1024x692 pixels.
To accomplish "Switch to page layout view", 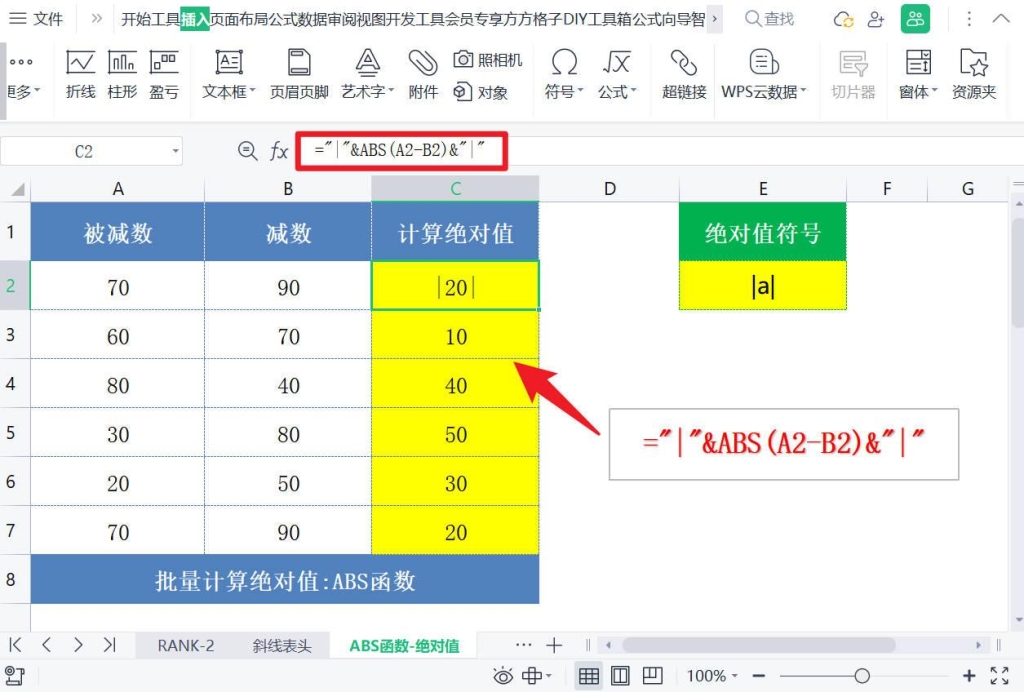I will (620, 676).
